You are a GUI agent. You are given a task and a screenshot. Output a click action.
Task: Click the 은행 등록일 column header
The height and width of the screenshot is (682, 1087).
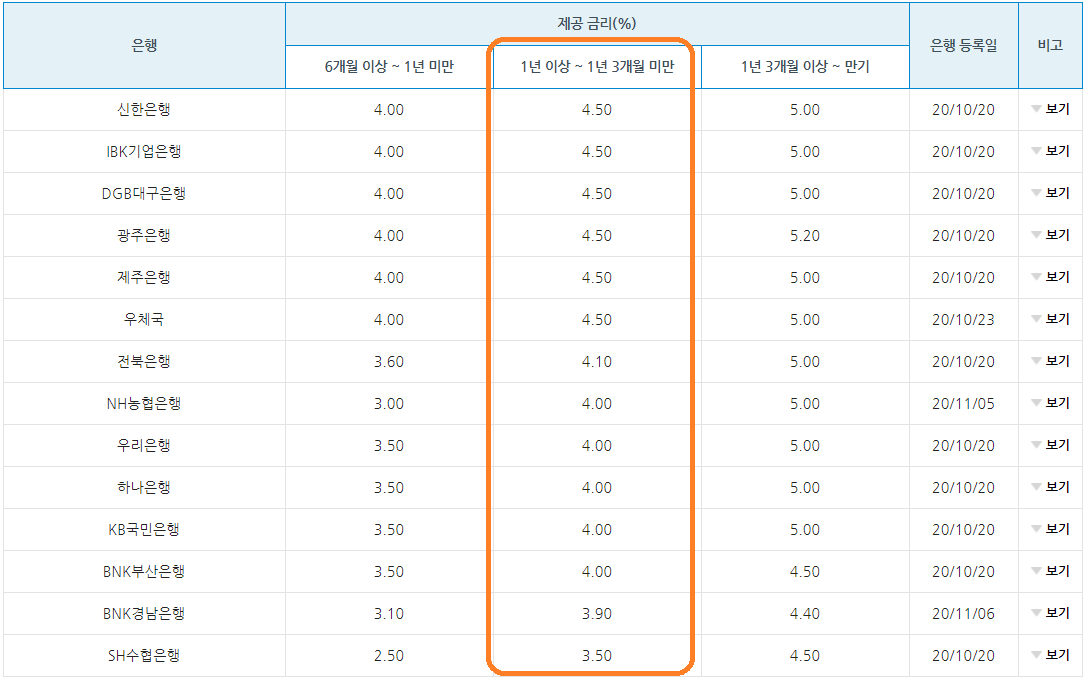click(964, 46)
